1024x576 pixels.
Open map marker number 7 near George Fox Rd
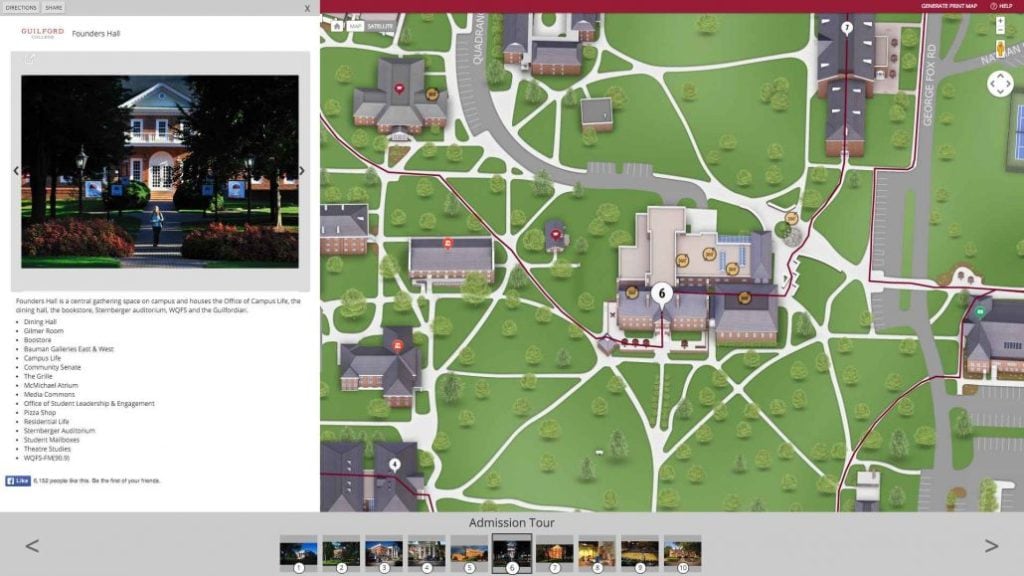click(x=848, y=27)
